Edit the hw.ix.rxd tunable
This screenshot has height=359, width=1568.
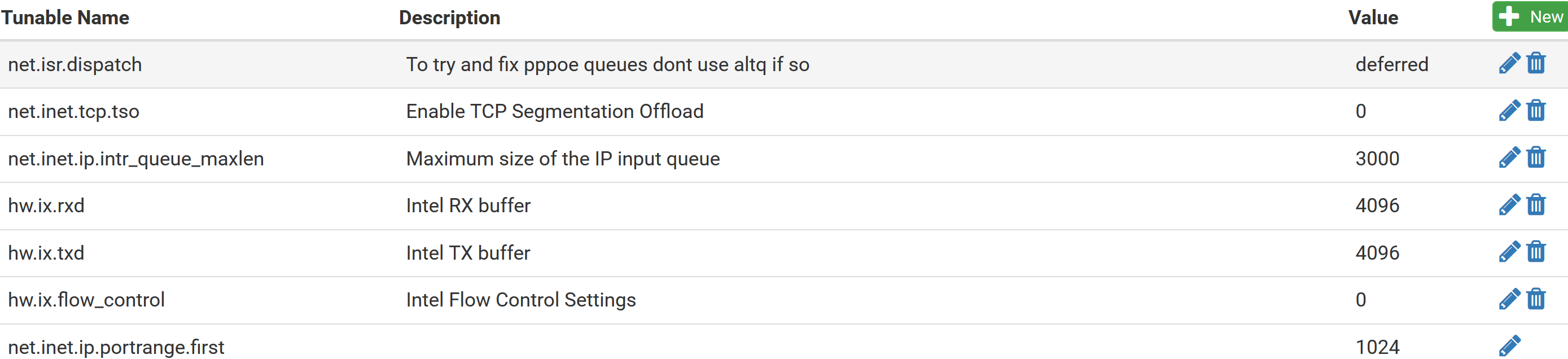click(x=1509, y=205)
